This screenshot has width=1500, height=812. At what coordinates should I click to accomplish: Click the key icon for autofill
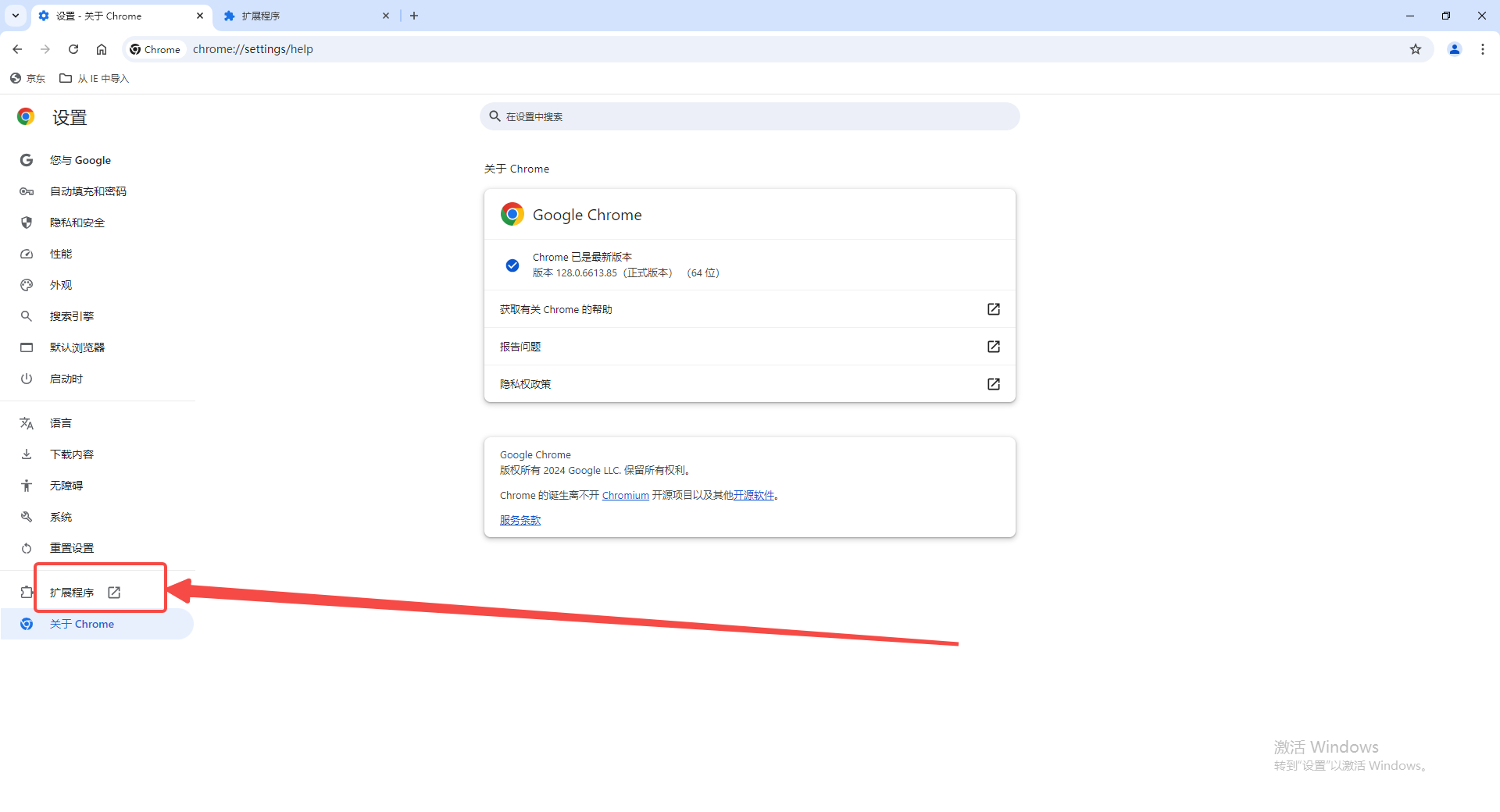point(27,191)
